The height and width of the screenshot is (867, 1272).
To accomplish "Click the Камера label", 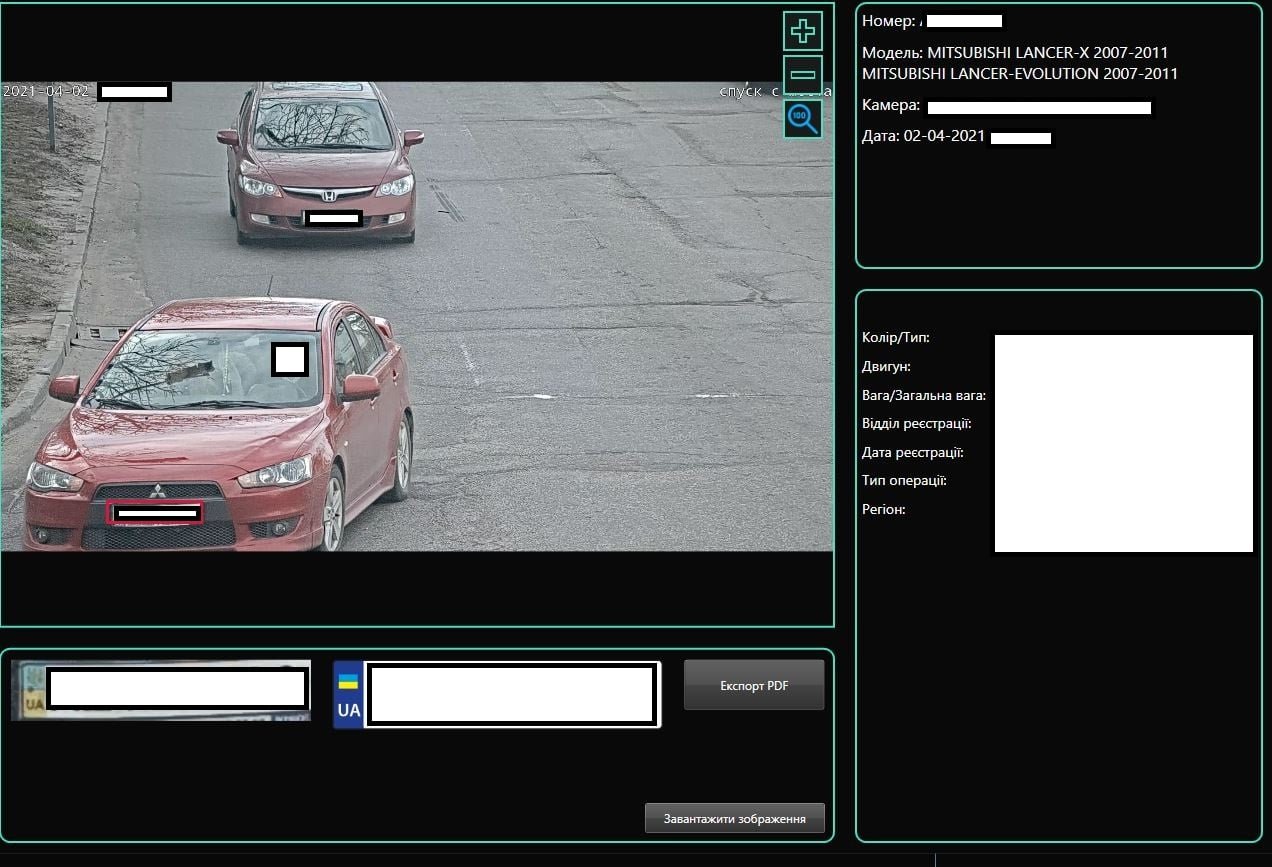I will [890, 105].
